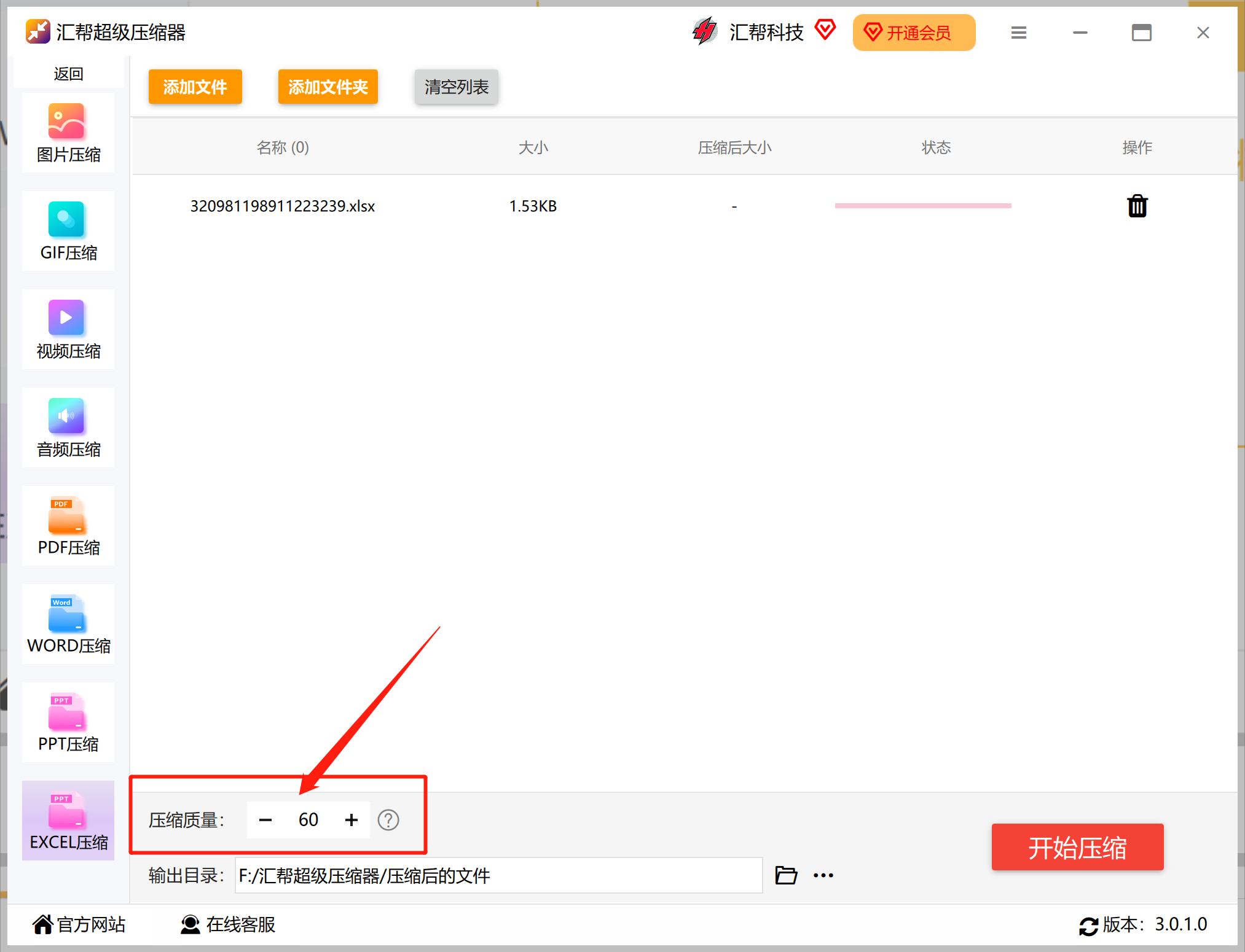Open the 在线客服 online support link
1245x952 pixels.
[x=228, y=924]
